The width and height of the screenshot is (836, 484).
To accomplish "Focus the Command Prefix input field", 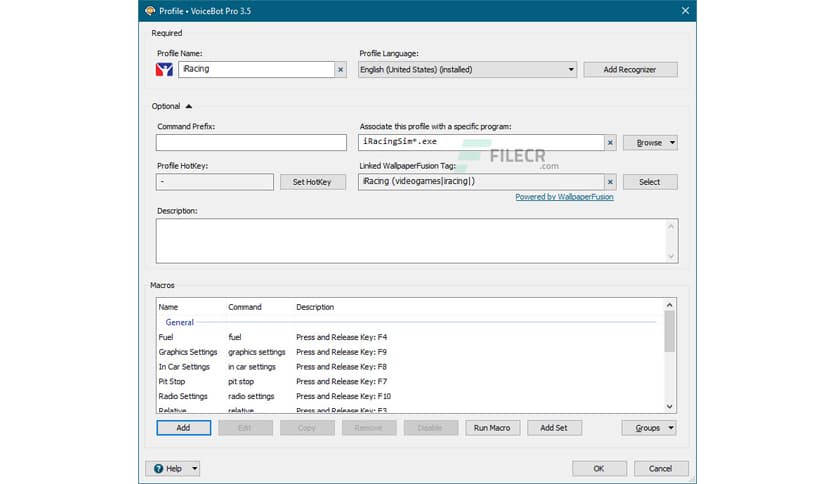I will click(251, 142).
